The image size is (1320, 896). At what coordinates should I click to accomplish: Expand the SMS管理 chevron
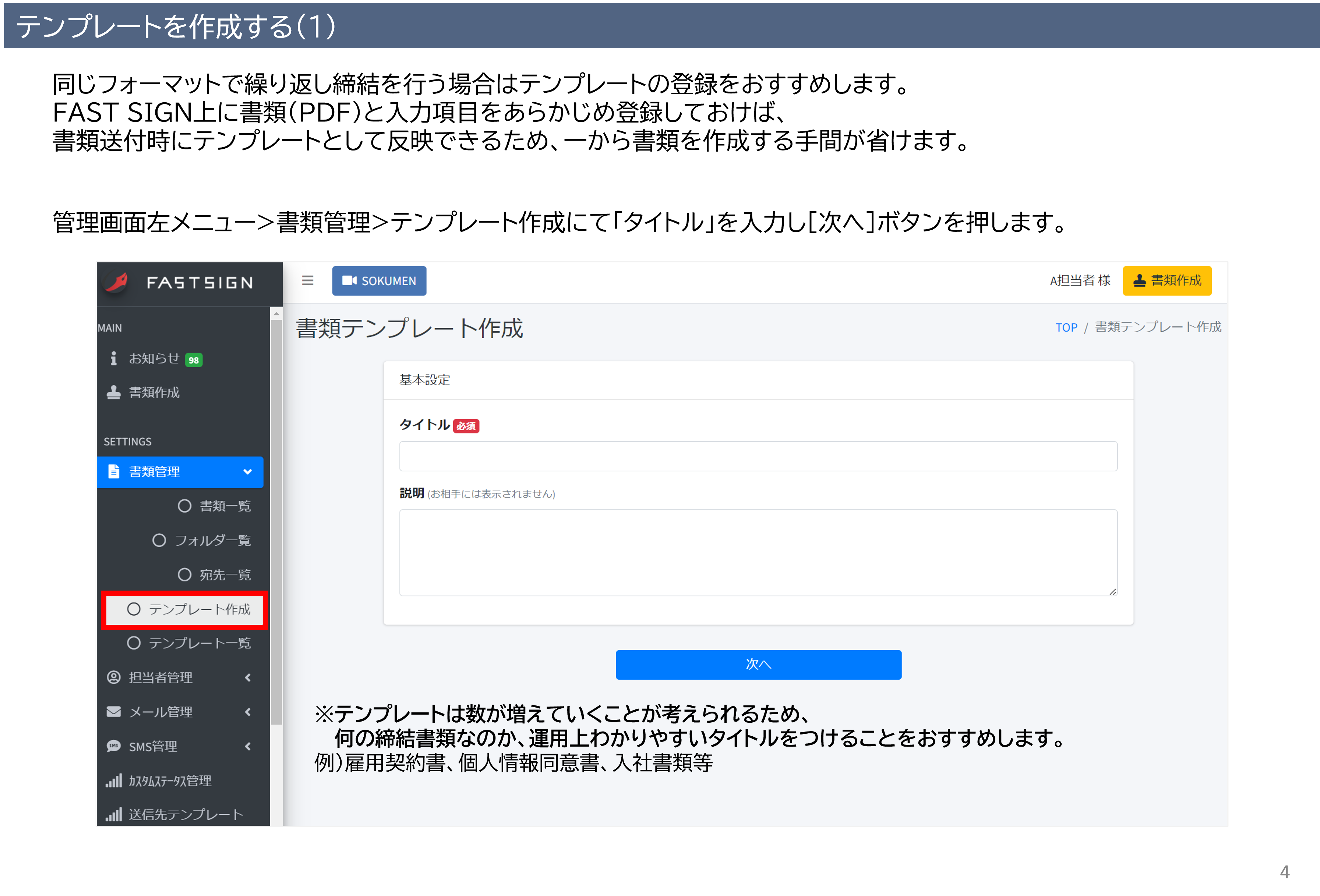click(x=248, y=746)
